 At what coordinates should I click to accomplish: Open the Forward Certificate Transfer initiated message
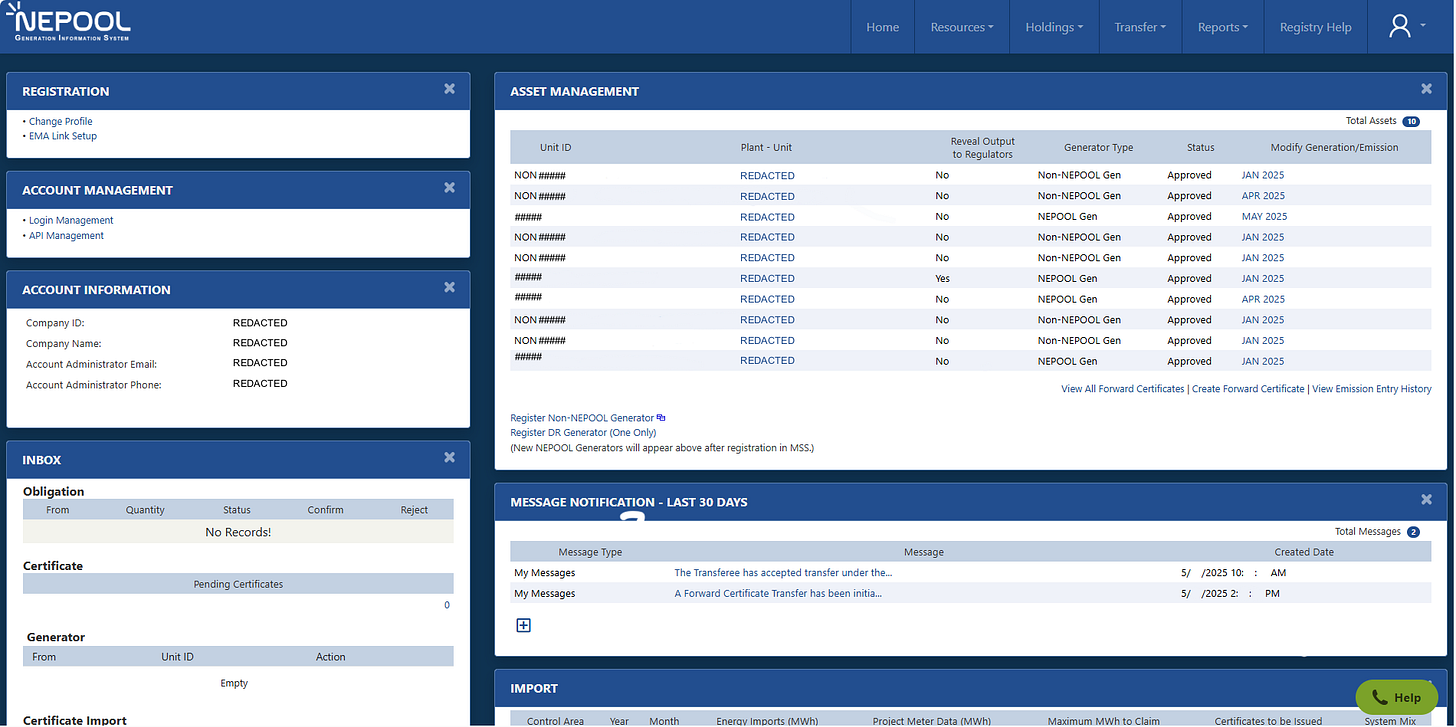point(778,594)
